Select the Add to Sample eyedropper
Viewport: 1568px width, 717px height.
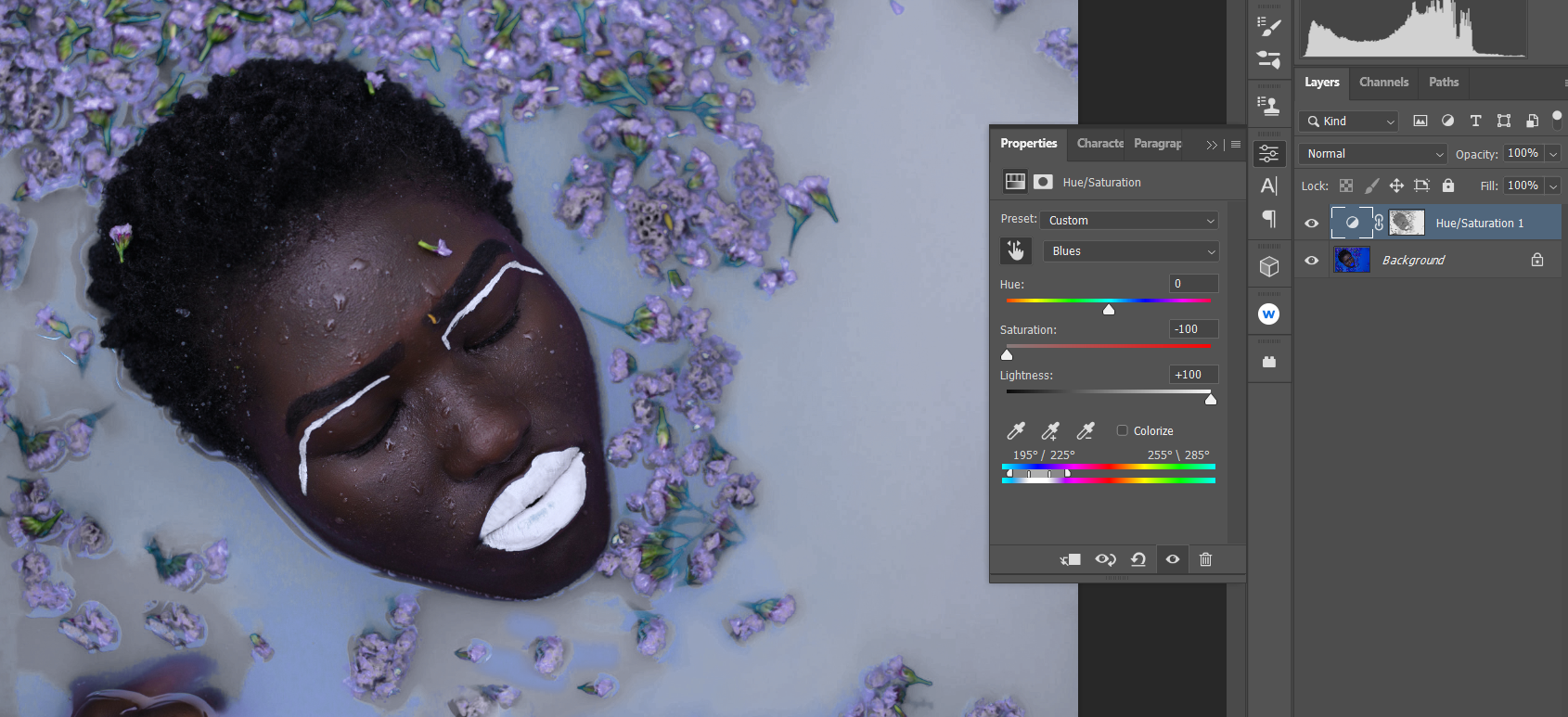tap(1050, 430)
